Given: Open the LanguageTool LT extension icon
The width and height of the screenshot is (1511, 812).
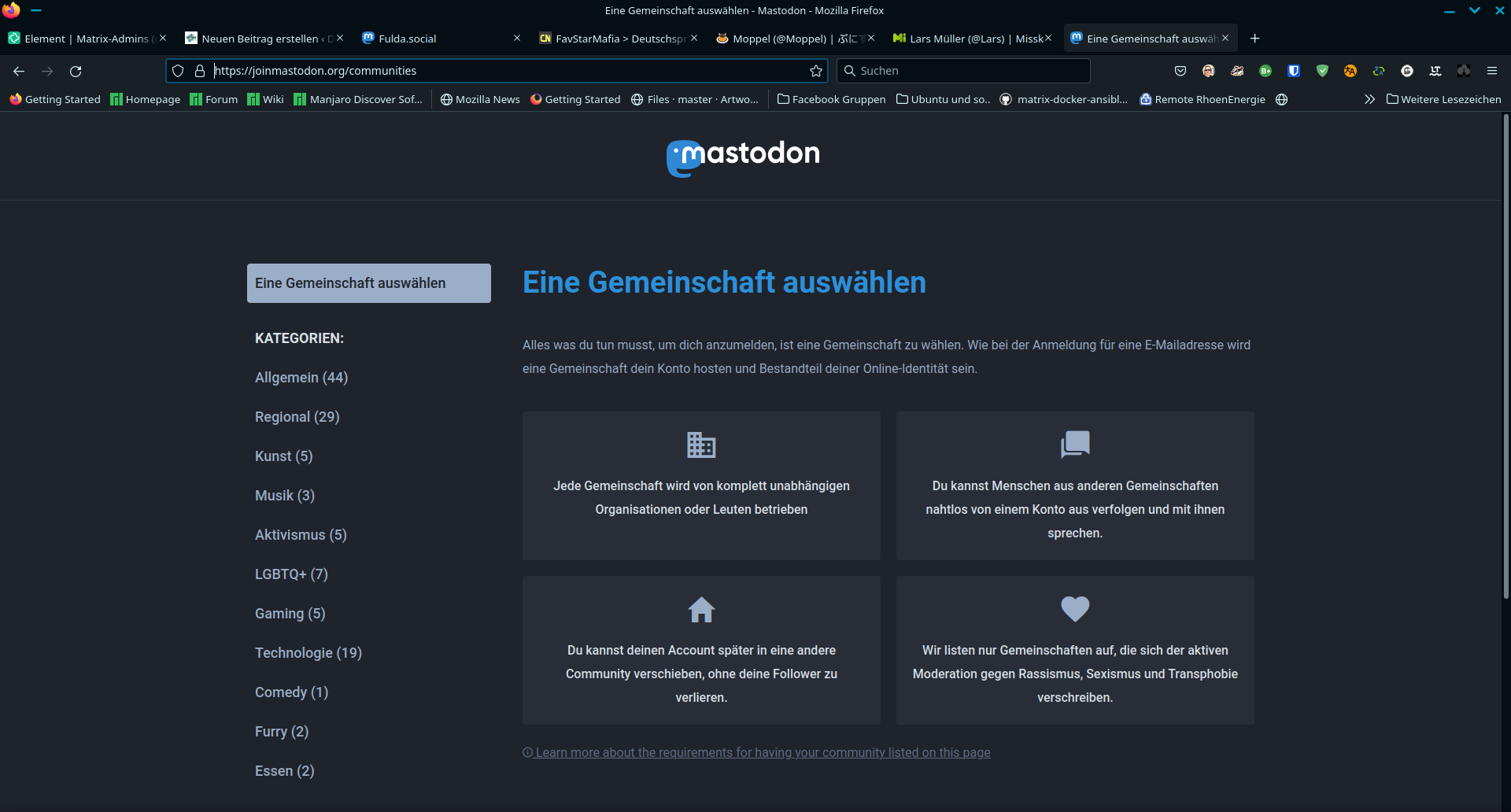Looking at the screenshot, I should 1435,71.
